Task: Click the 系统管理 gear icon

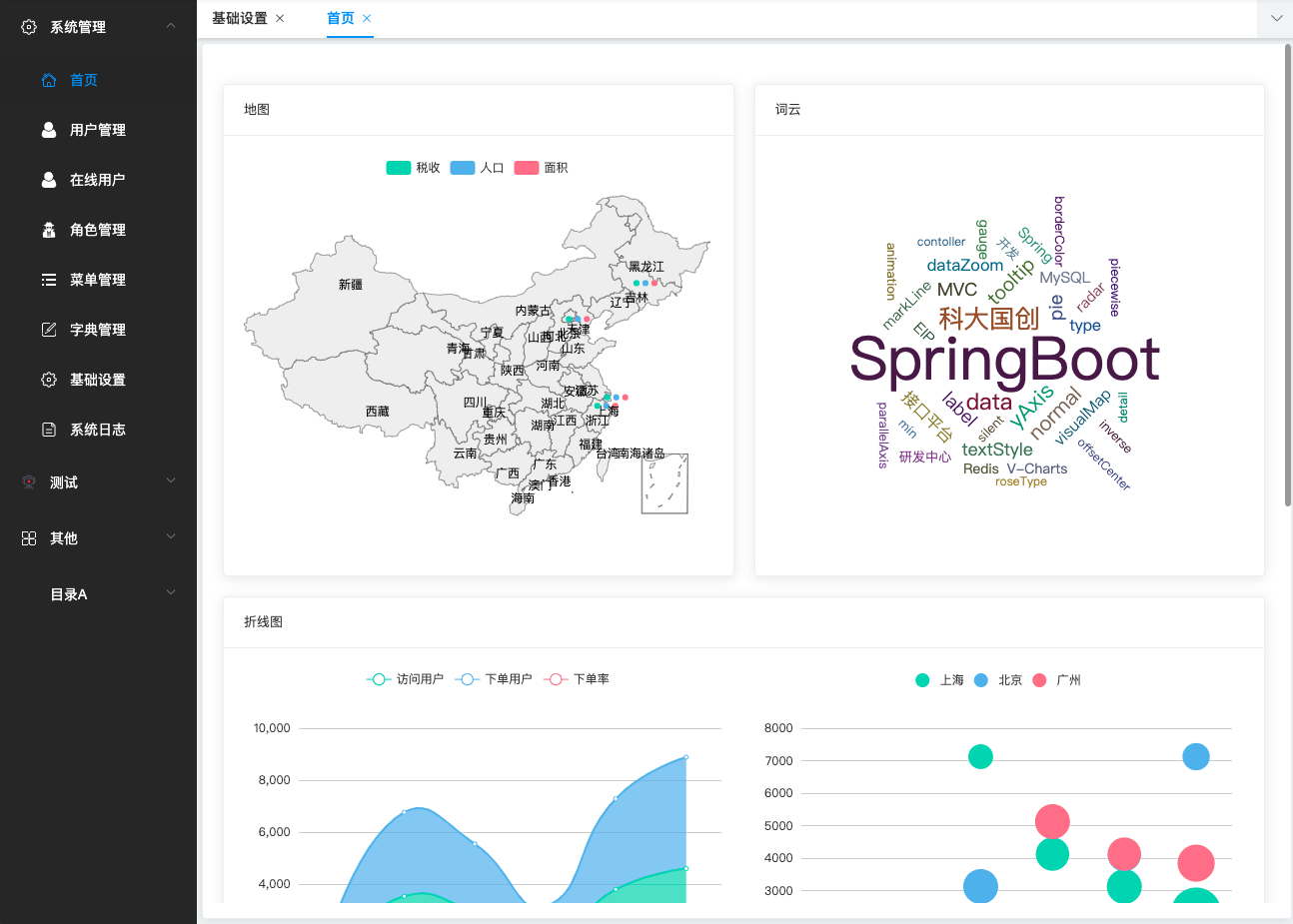Action: pyautogui.click(x=29, y=27)
